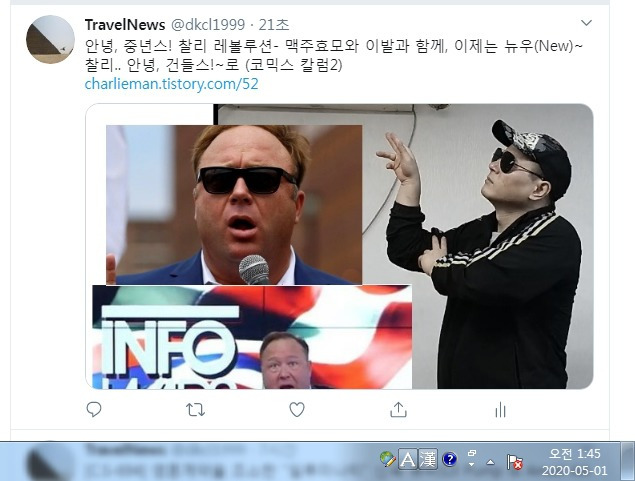635x481 pixels.
Task: View tweet analytics bar chart icon
Action: pos(501,410)
